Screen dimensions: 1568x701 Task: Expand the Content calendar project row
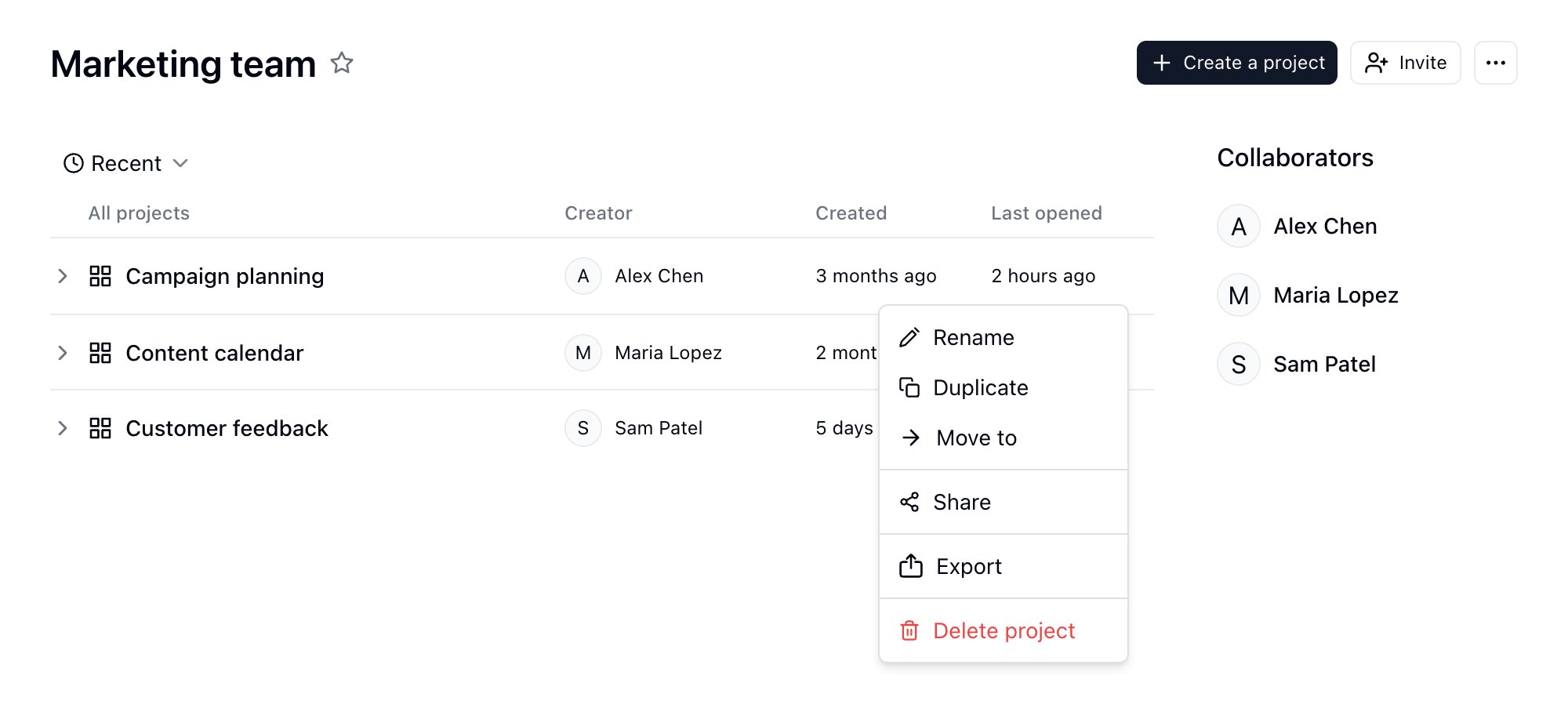coord(63,353)
